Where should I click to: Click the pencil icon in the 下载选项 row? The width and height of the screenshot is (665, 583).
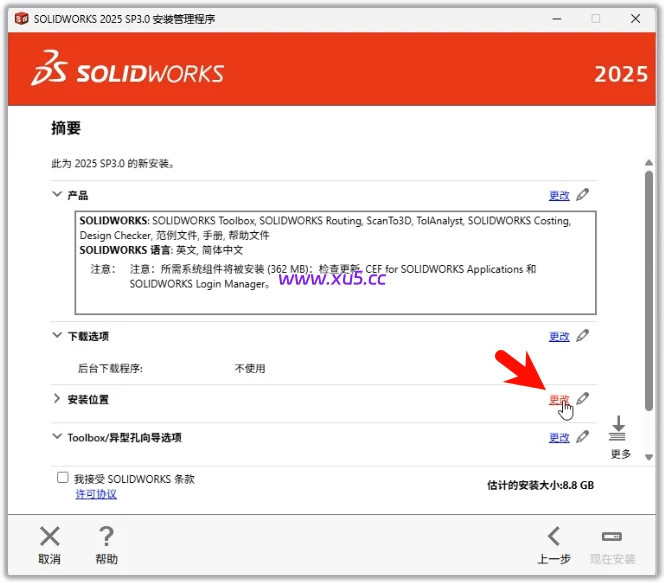click(583, 336)
